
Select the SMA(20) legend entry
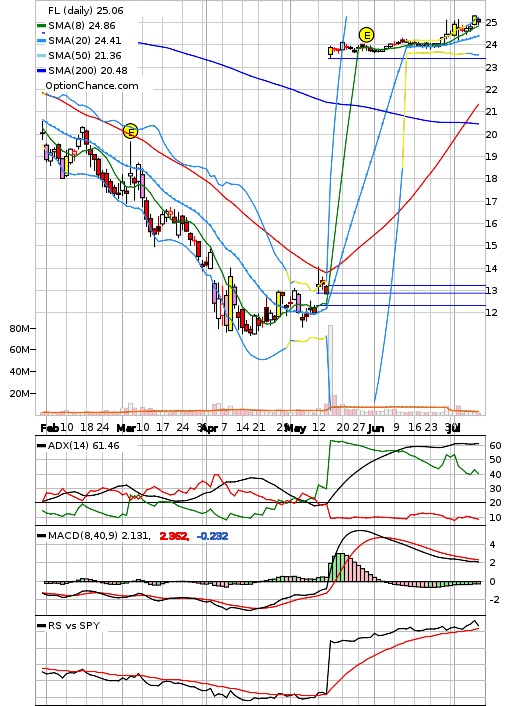pyautogui.click(x=79, y=41)
